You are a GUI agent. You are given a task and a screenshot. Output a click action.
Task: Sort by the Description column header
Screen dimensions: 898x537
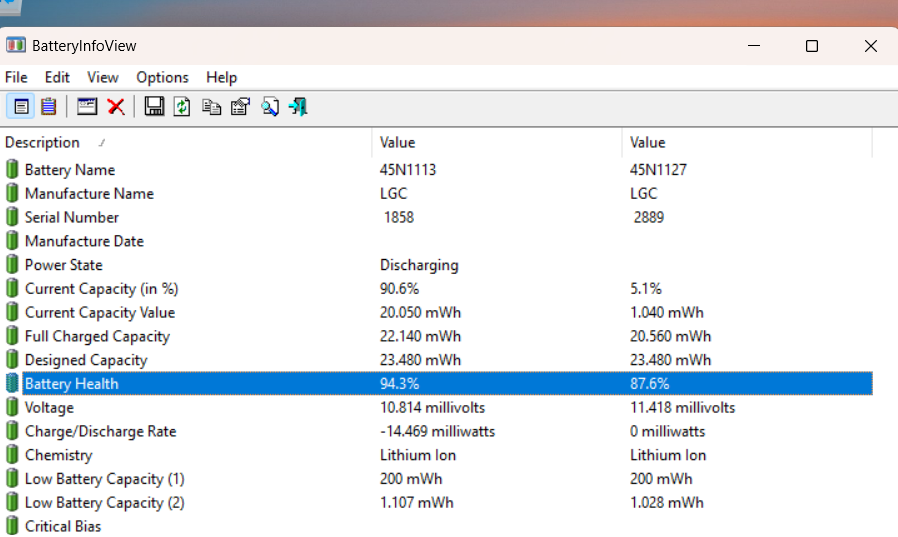186,143
